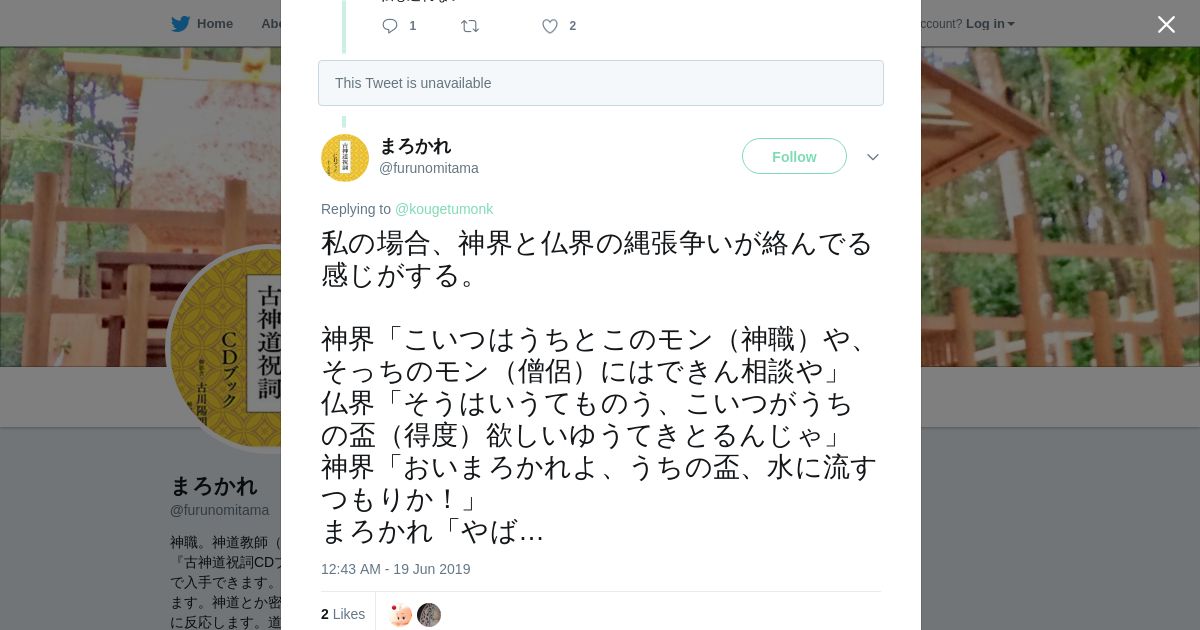
Task: Click the background profile name まろかれ
Action: click(214, 486)
